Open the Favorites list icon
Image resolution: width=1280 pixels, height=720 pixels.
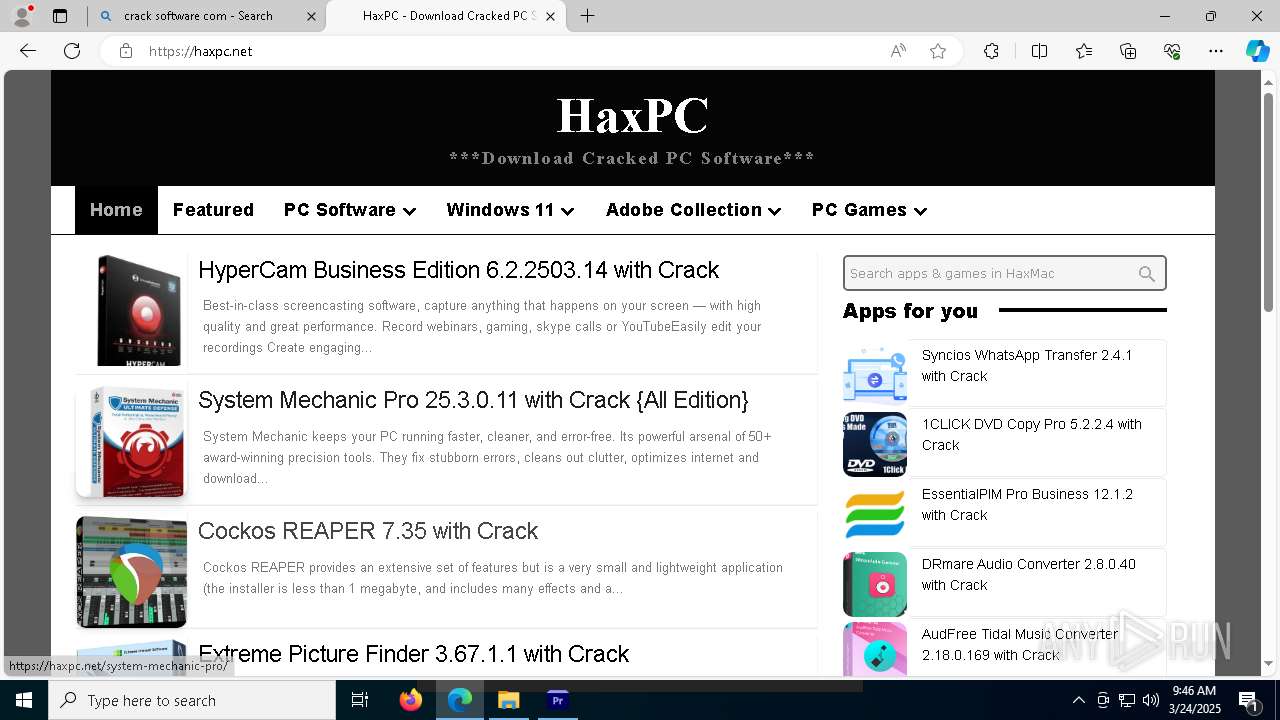coord(1084,51)
